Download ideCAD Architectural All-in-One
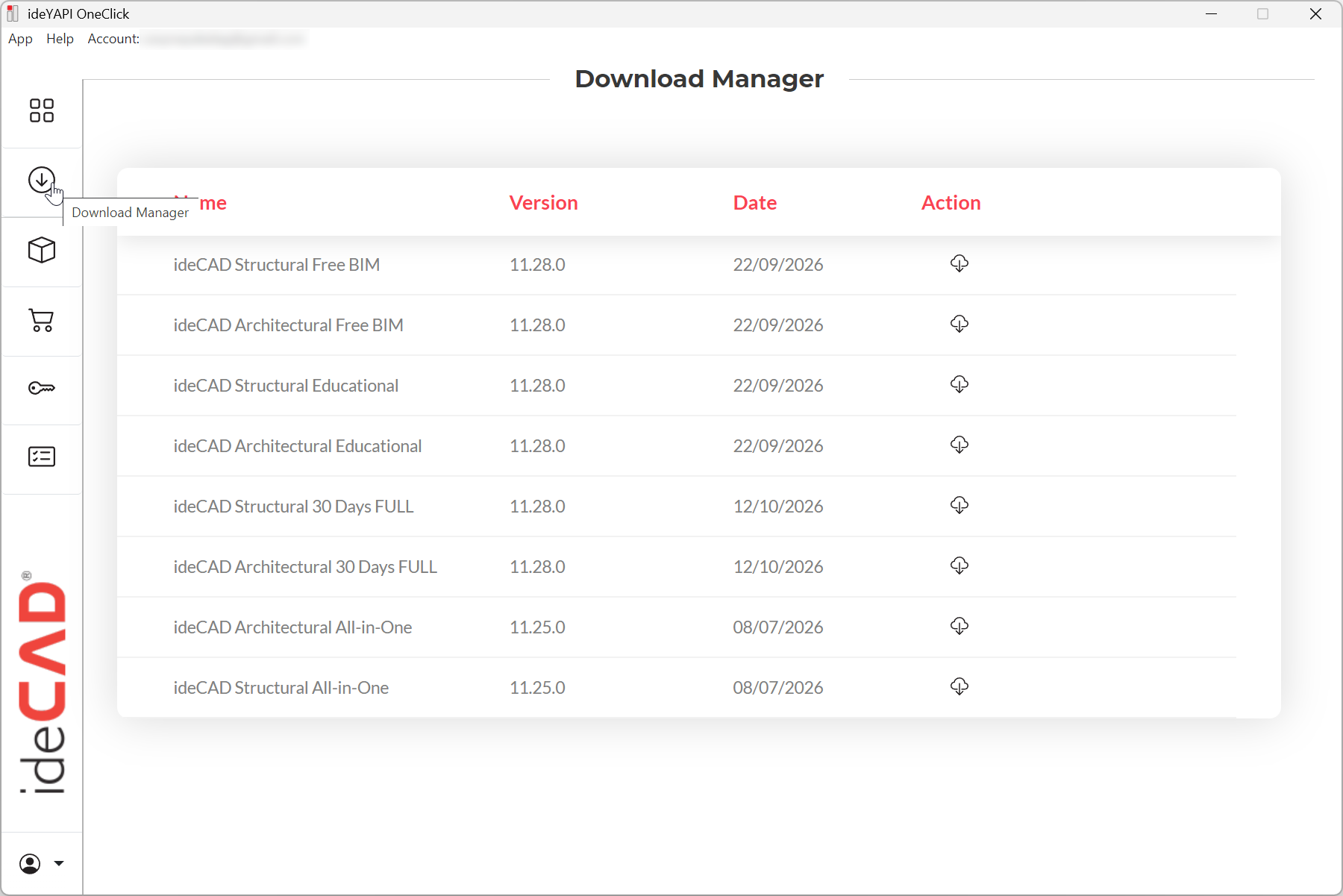This screenshot has height=896, width=1343. (x=959, y=626)
